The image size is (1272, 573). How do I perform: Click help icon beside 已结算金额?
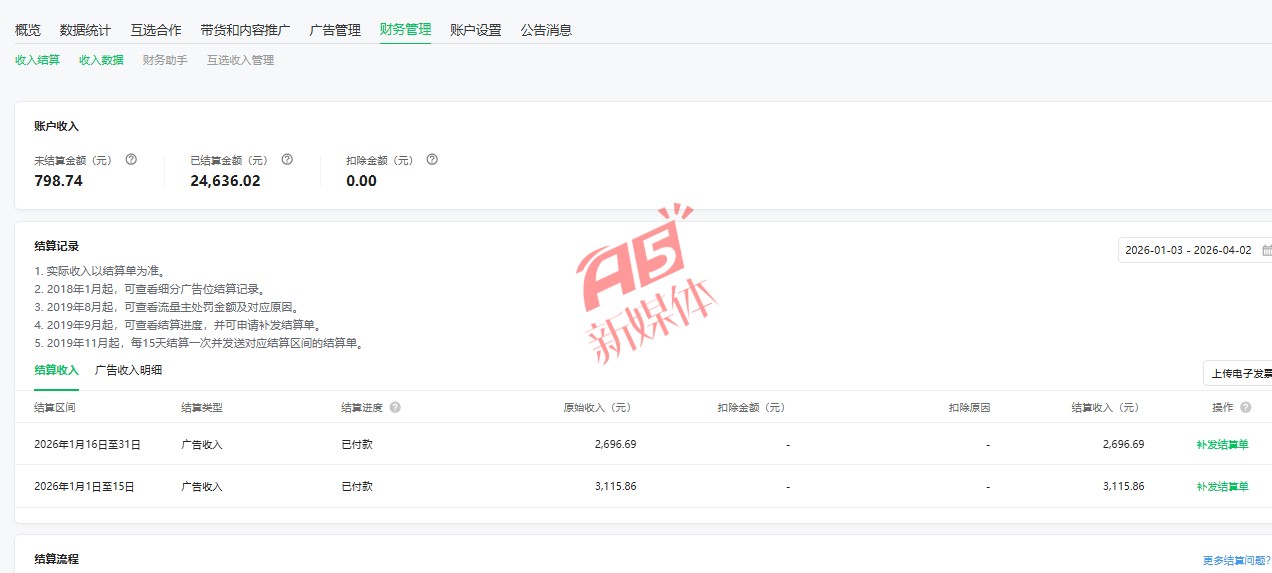tap(287, 160)
